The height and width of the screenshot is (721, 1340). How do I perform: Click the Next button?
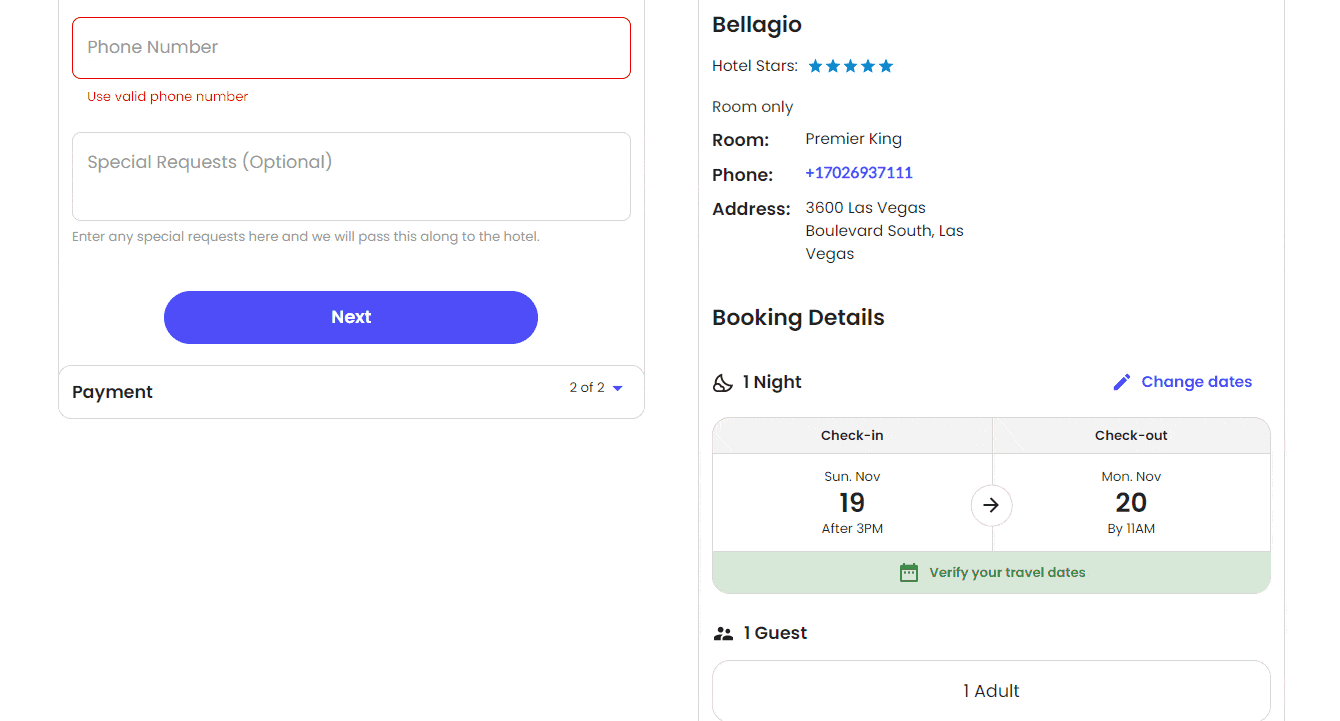tap(351, 317)
